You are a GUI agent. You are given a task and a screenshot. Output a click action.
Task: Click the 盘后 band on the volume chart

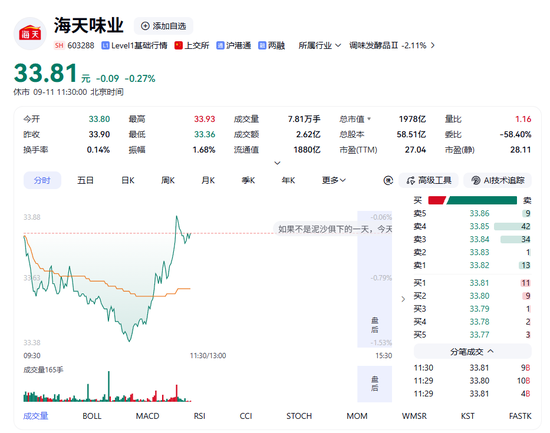point(375,384)
